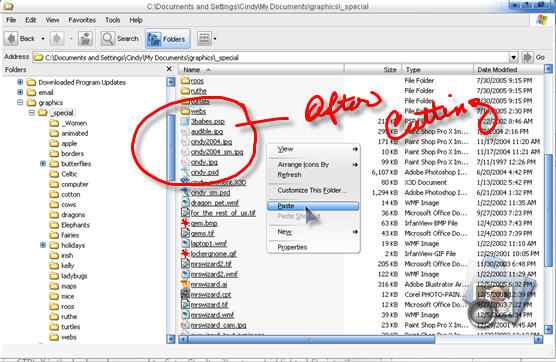Click the 3babes.psp file icon

pos(185,121)
